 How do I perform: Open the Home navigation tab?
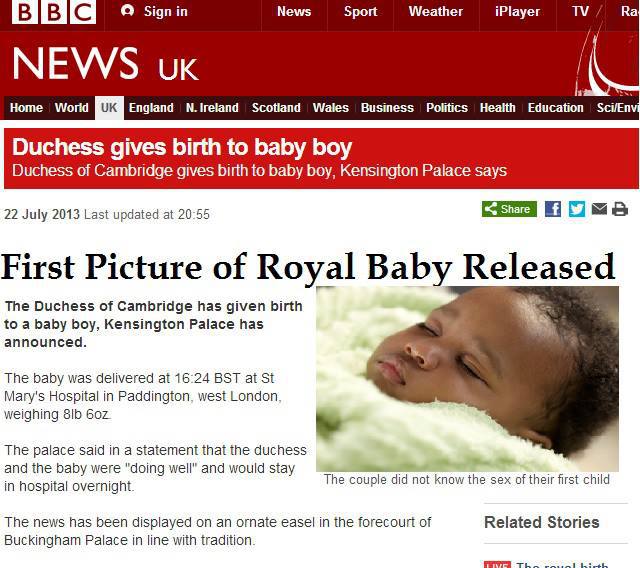coord(26,108)
